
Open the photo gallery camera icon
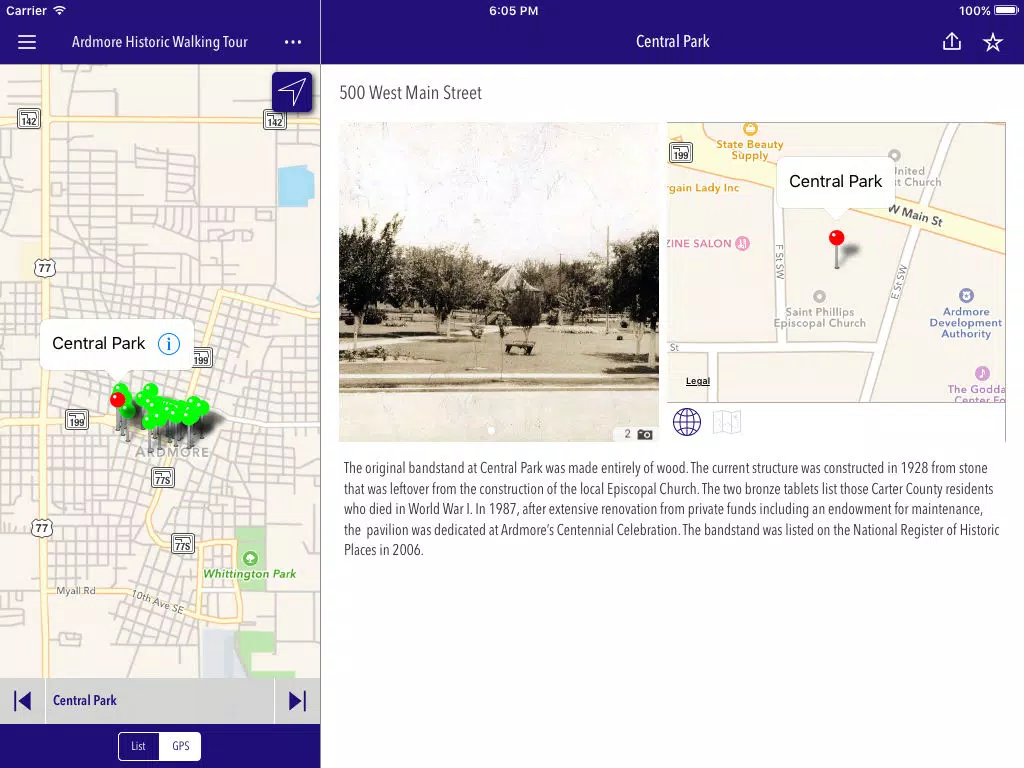[x=645, y=434]
